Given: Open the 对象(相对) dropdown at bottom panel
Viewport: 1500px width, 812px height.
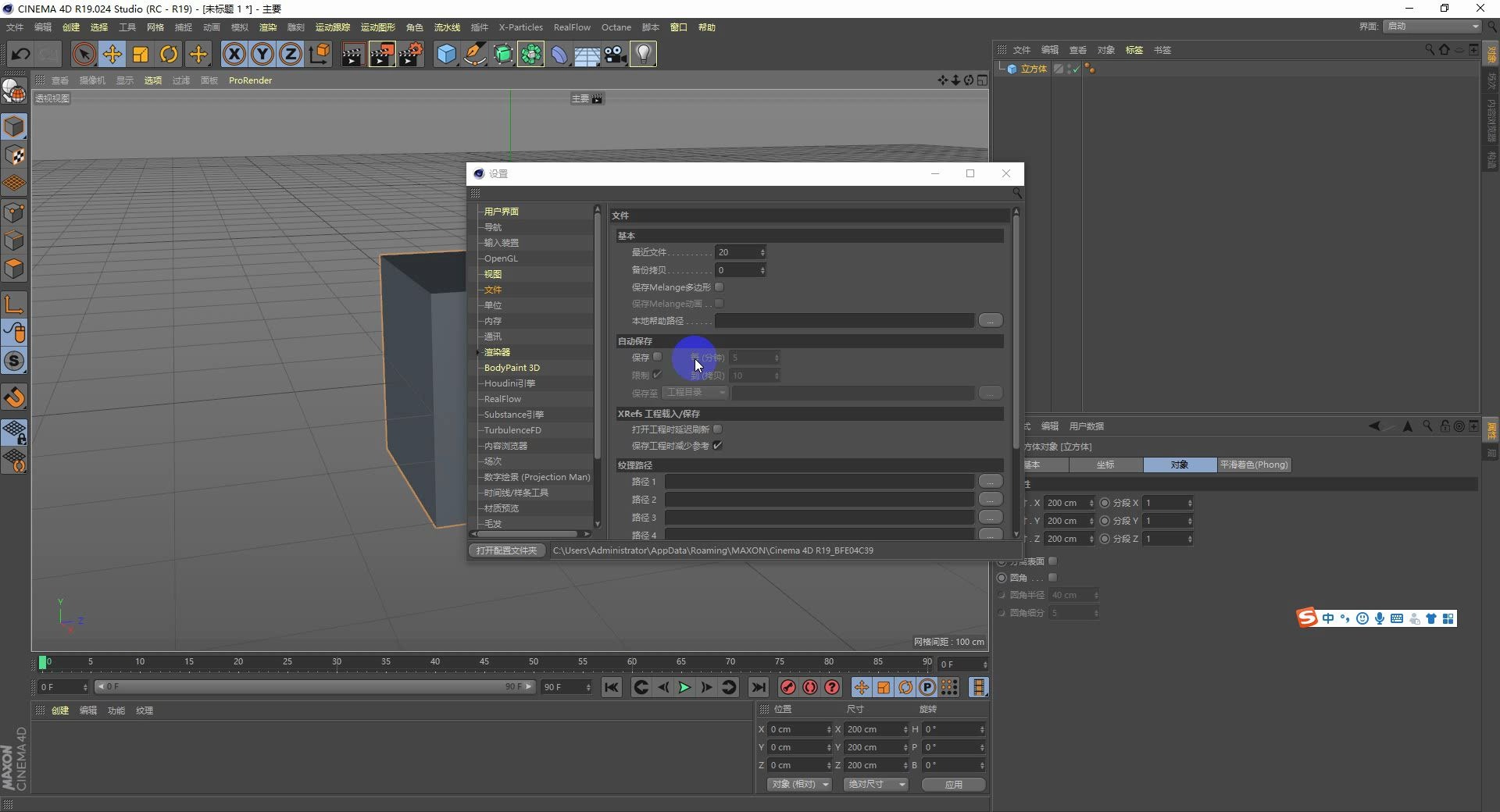Looking at the screenshot, I should (798, 784).
